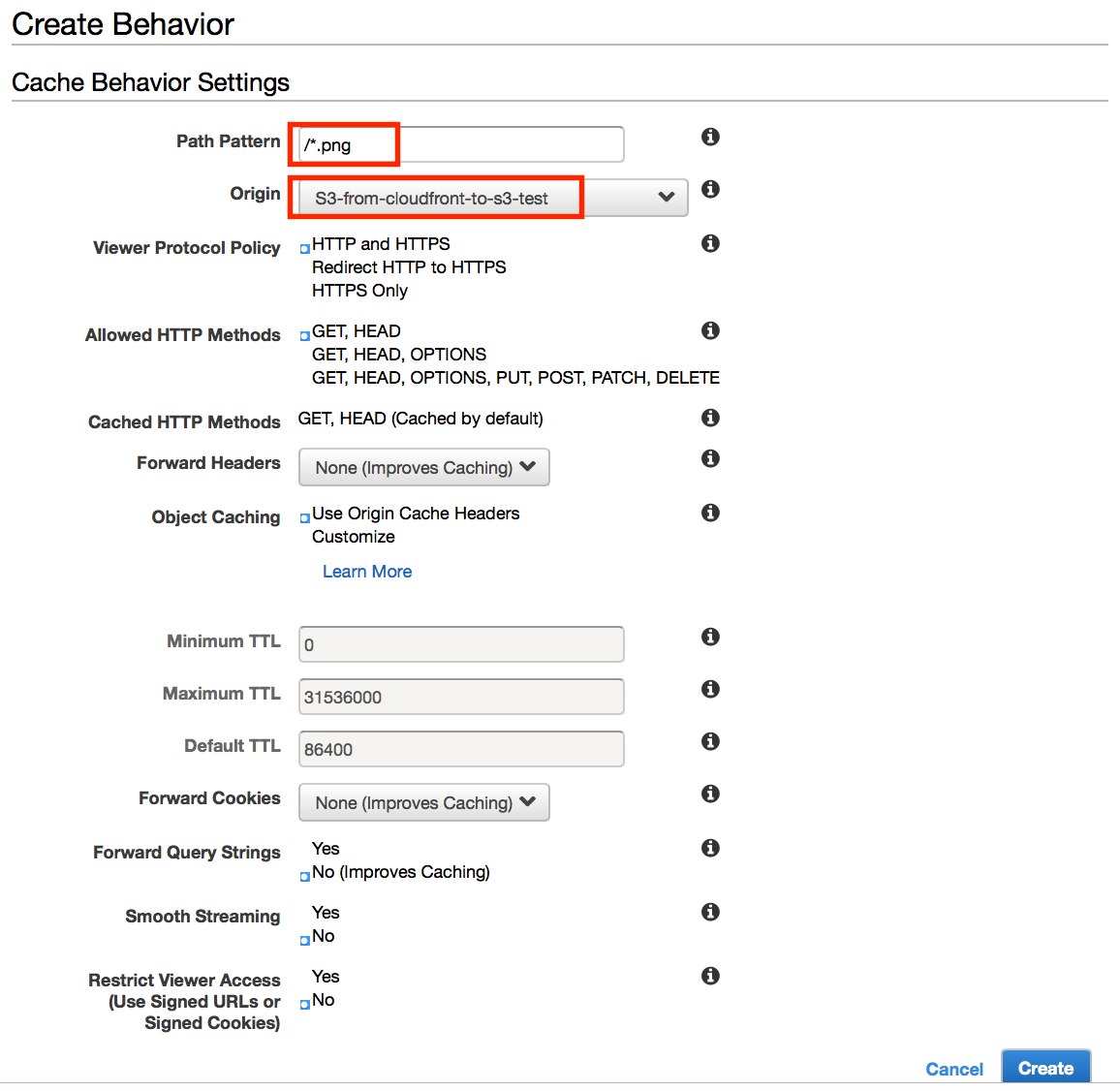Show help for Forward Query Strings
Image resolution: width=1120 pixels, height=1091 pixels.
click(710, 848)
